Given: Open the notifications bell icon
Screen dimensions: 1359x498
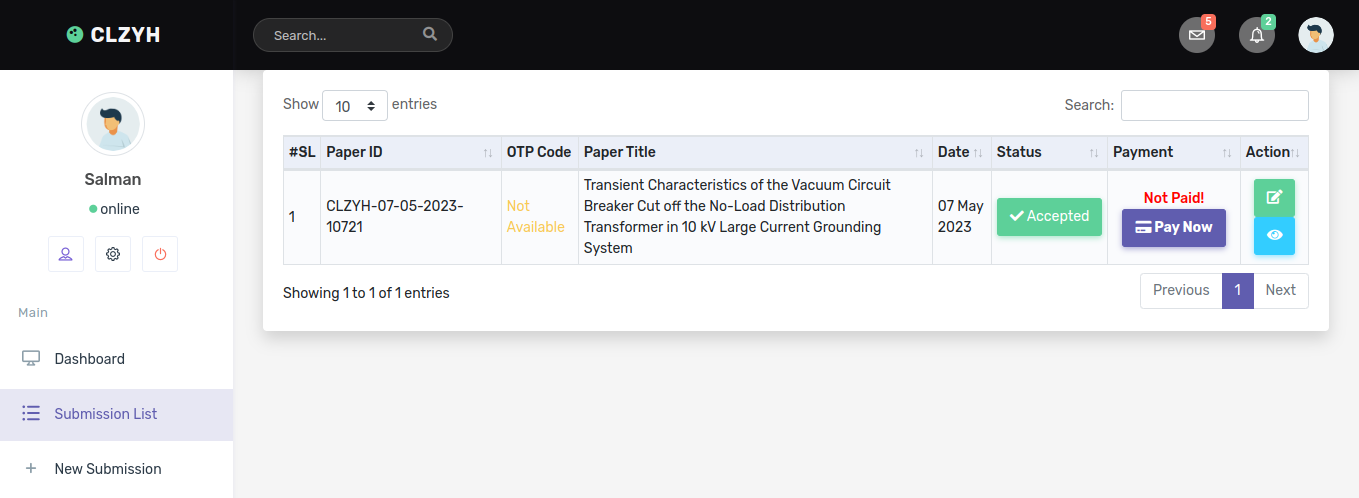Looking at the screenshot, I should point(1257,35).
